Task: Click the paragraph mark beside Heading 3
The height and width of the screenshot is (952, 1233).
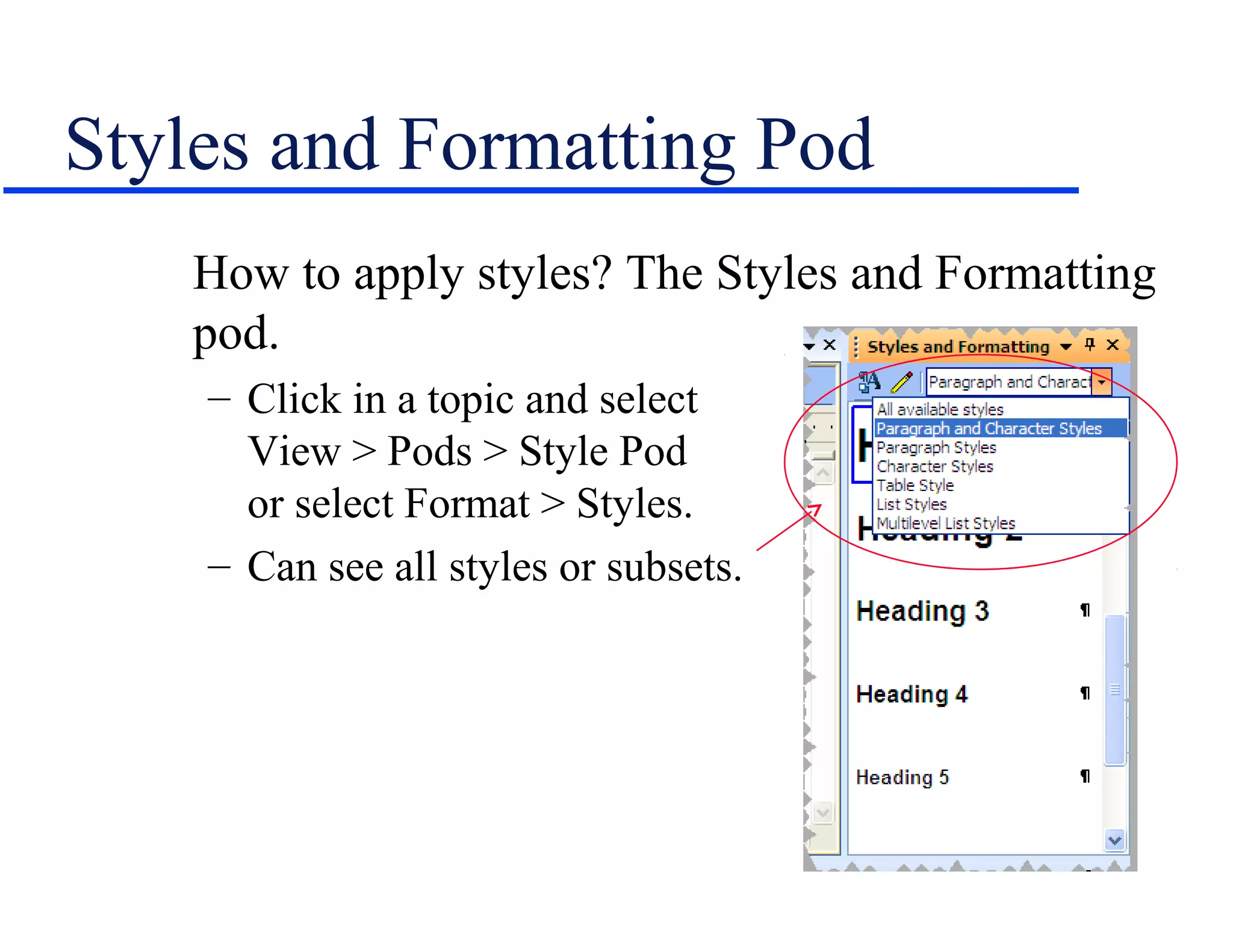Action: tap(1085, 610)
